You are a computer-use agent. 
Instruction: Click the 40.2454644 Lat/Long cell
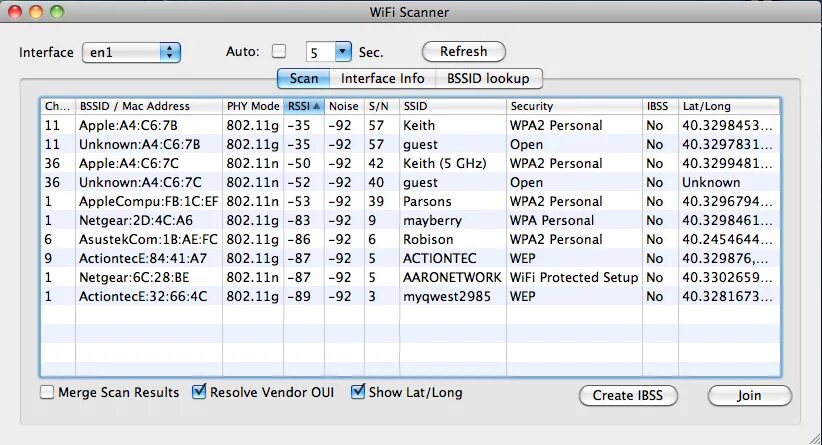(x=727, y=239)
